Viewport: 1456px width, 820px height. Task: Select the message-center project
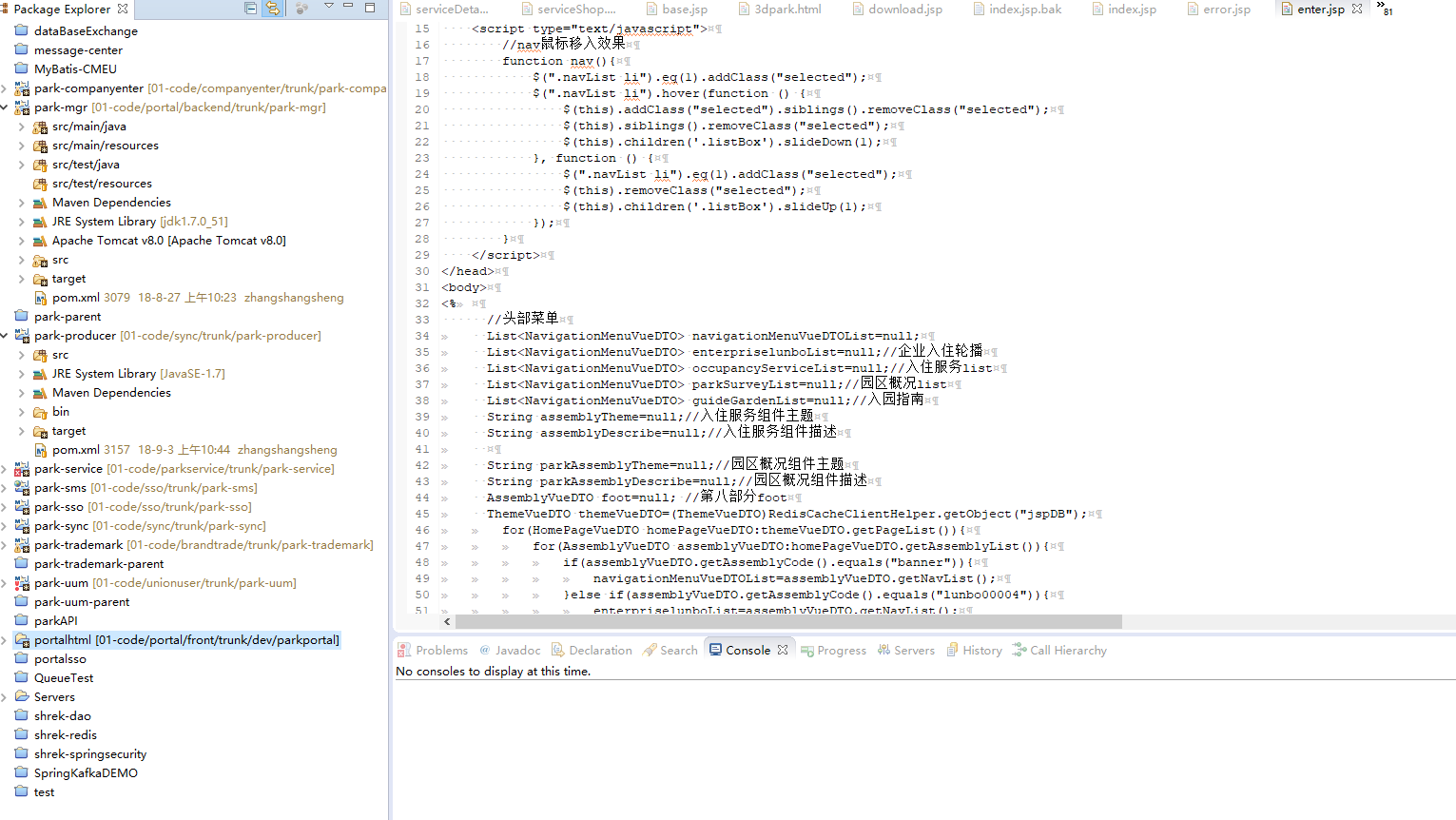pyautogui.click(x=78, y=50)
